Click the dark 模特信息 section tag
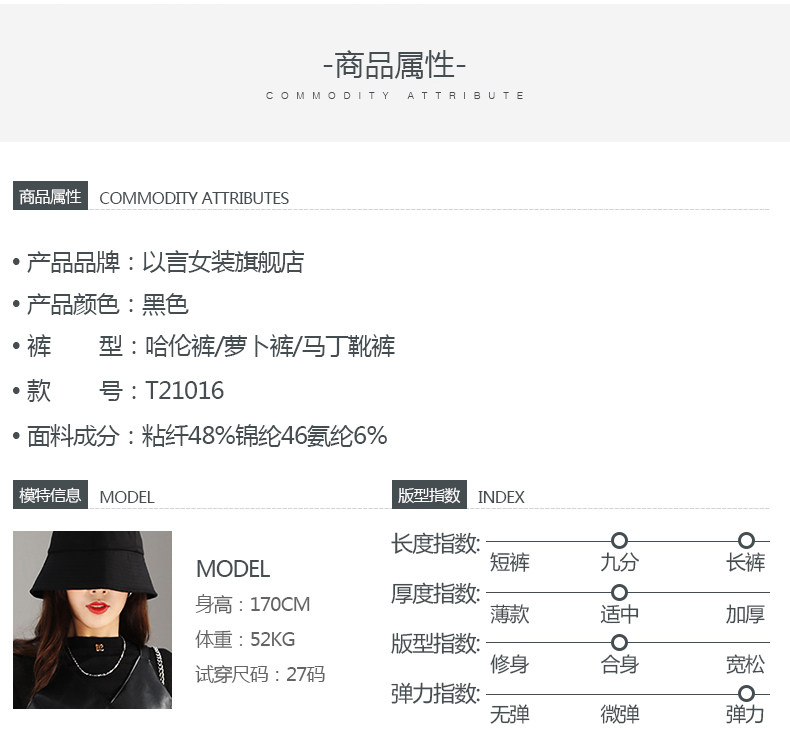 [x=51, y=495]
